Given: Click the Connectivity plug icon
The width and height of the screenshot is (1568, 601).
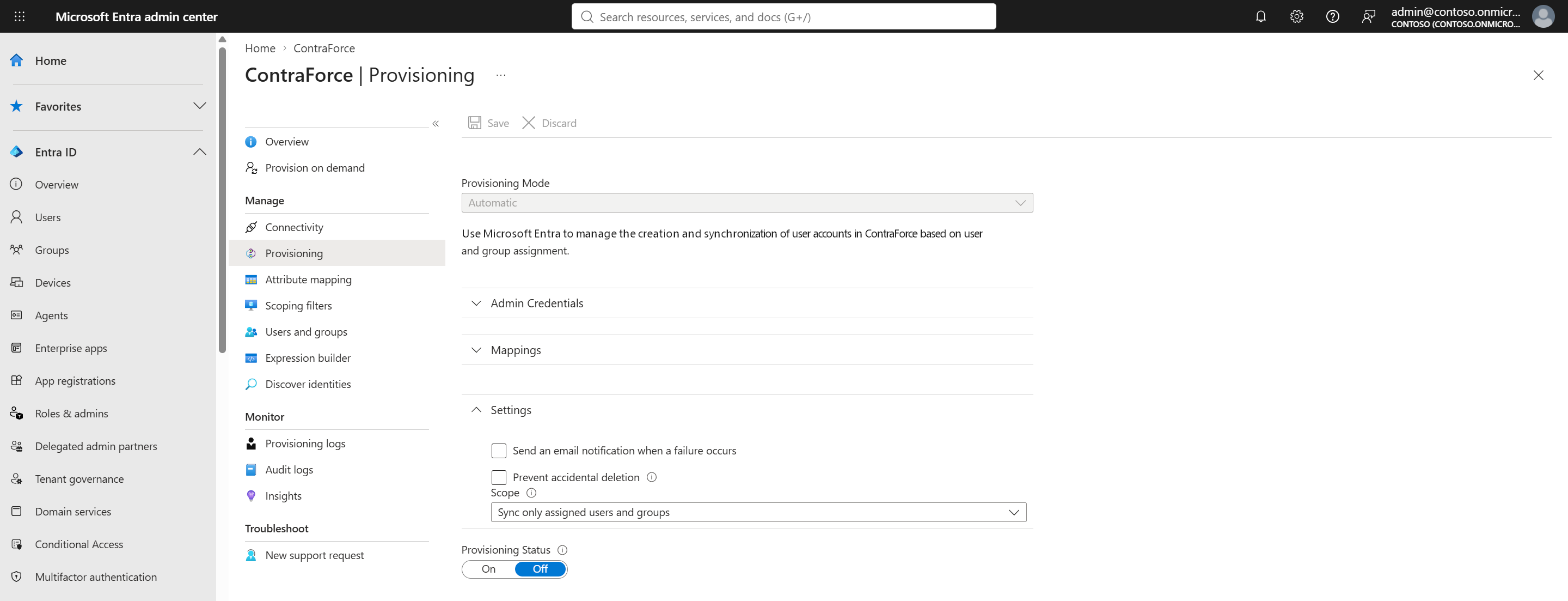Looking at the screenshot, I should click(251, 227).
